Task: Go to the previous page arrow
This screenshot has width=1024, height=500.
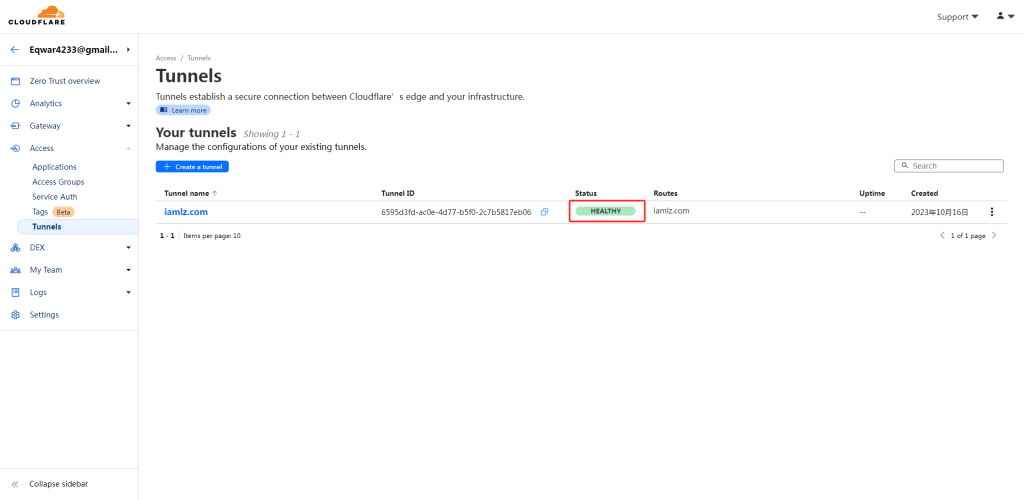Action: pyautogui.click(x=942, y=235)
